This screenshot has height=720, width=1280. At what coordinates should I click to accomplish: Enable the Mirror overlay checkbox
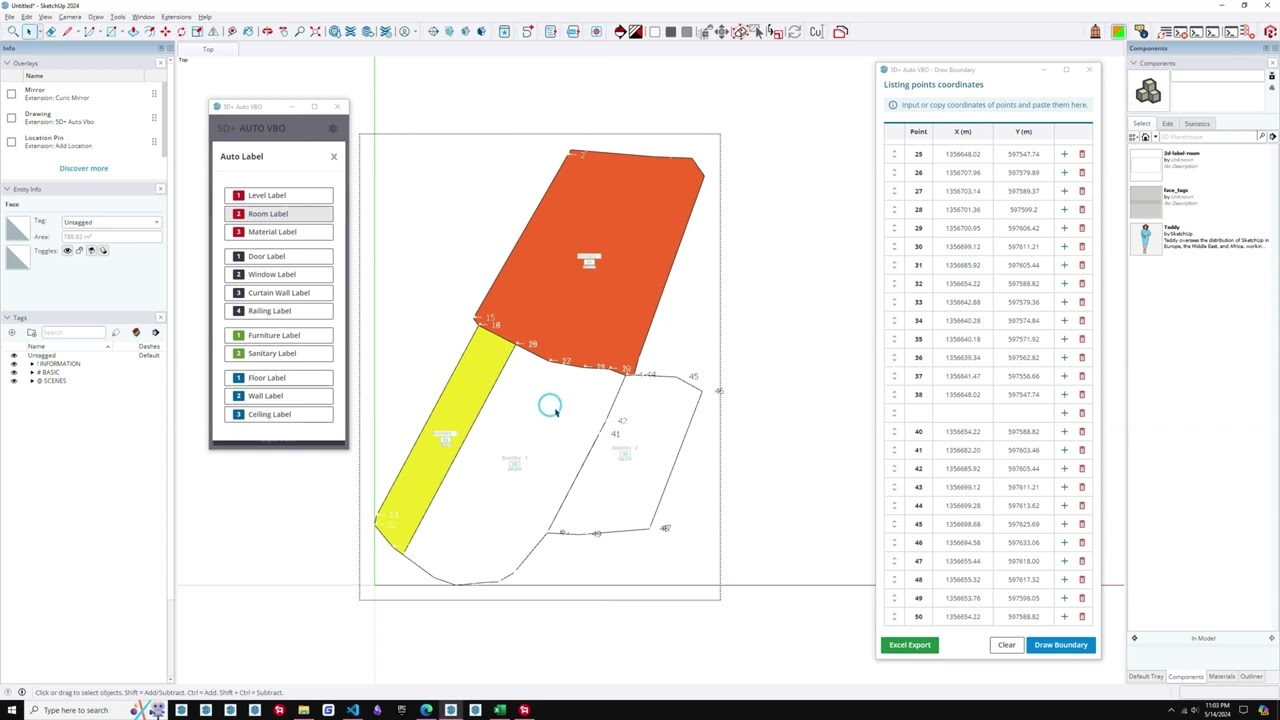(x=12, y=94)
